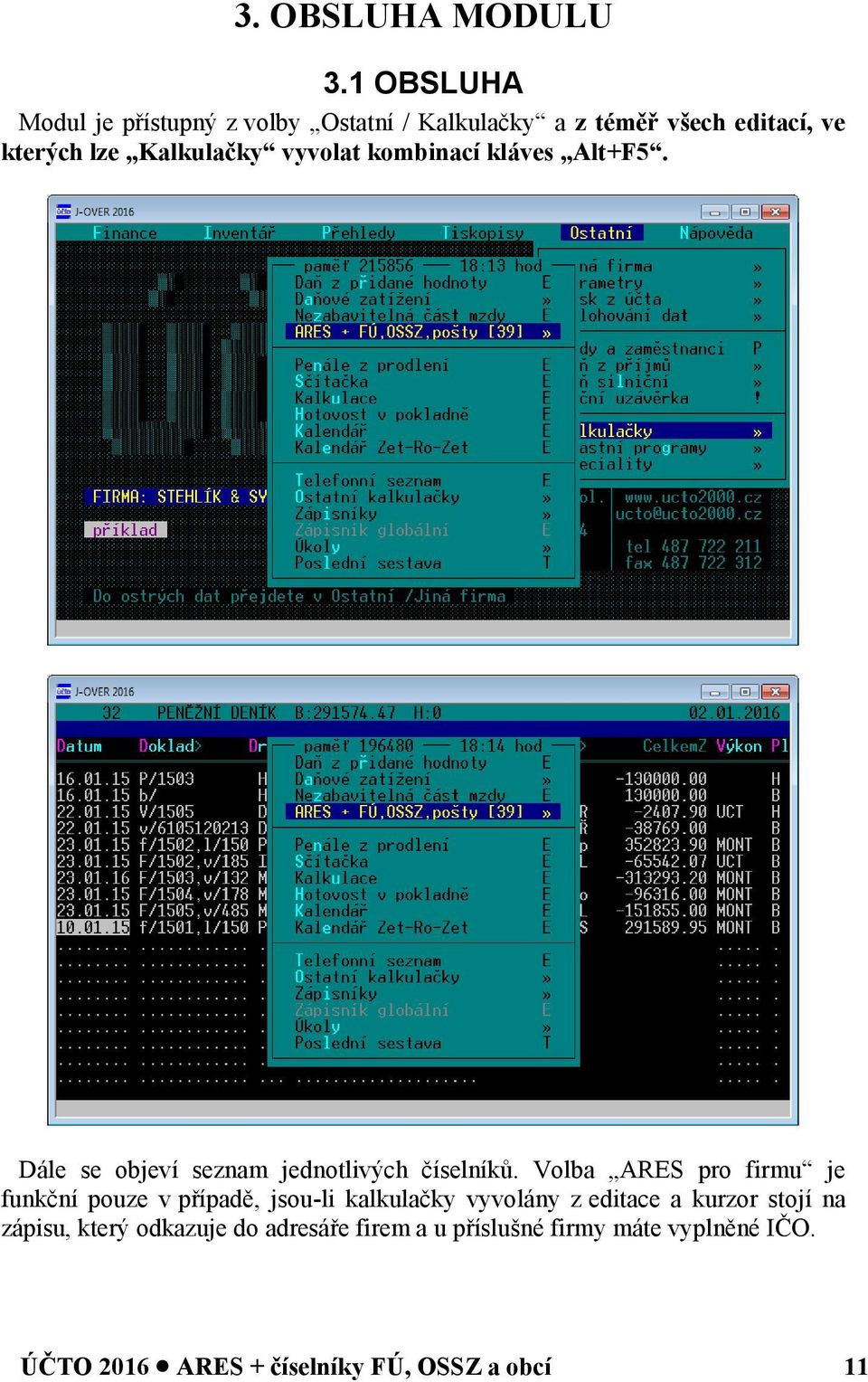
Task: Expand Daňové zatížení arrow in Finance window popup
Action: pos(547,300)
